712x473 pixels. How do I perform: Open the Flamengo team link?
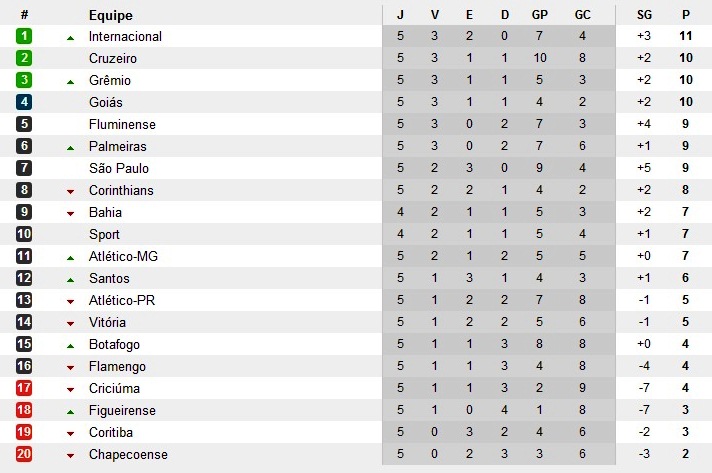click(x=117, y=366)
